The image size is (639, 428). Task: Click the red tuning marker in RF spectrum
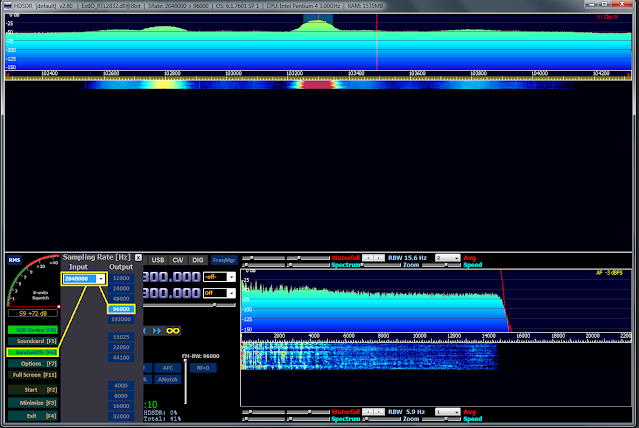pyautogui.click(x=377, y=42)
